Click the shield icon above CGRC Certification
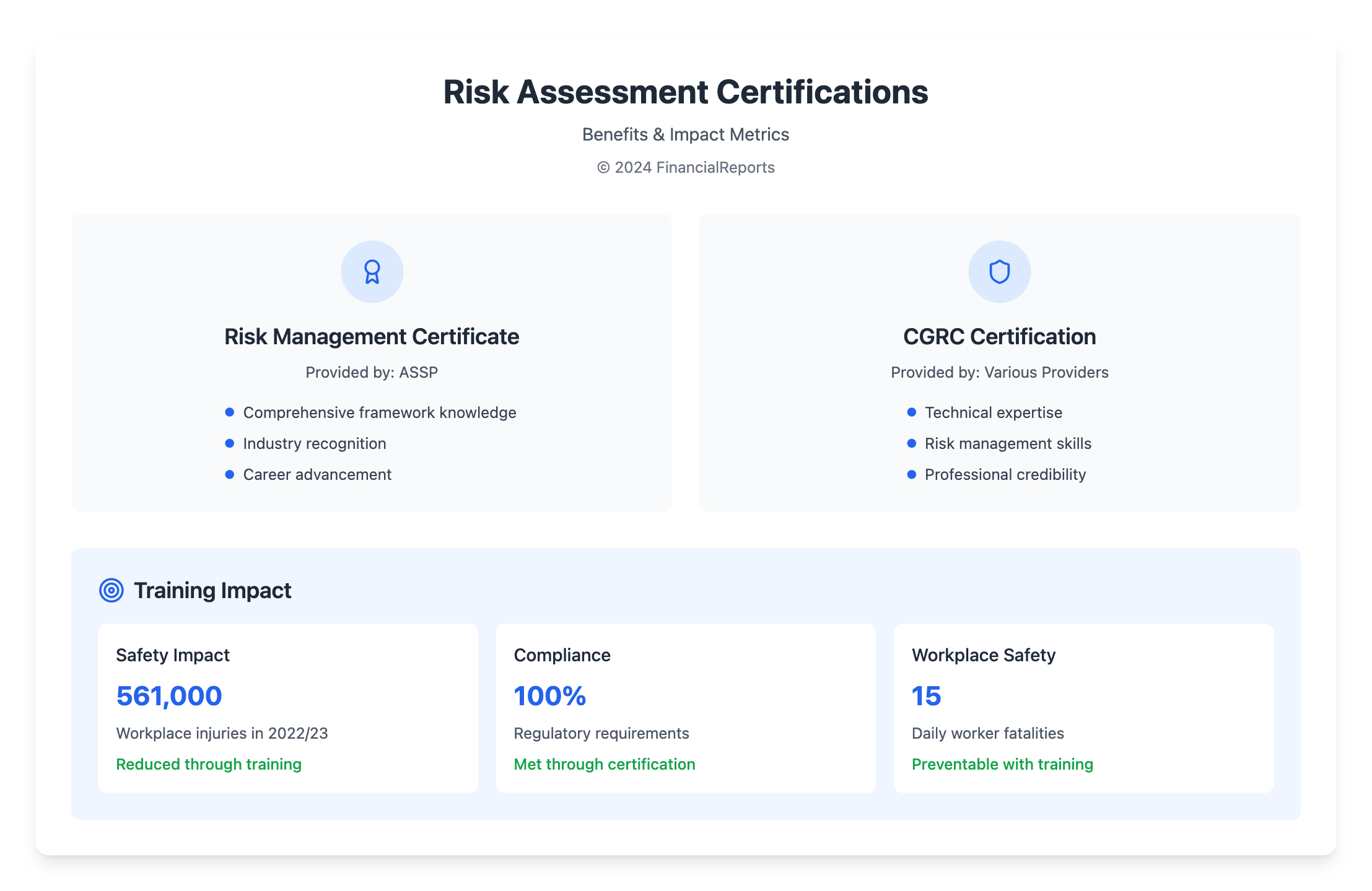This screenshot has width=1372, height=891. (x=999, y=272)
